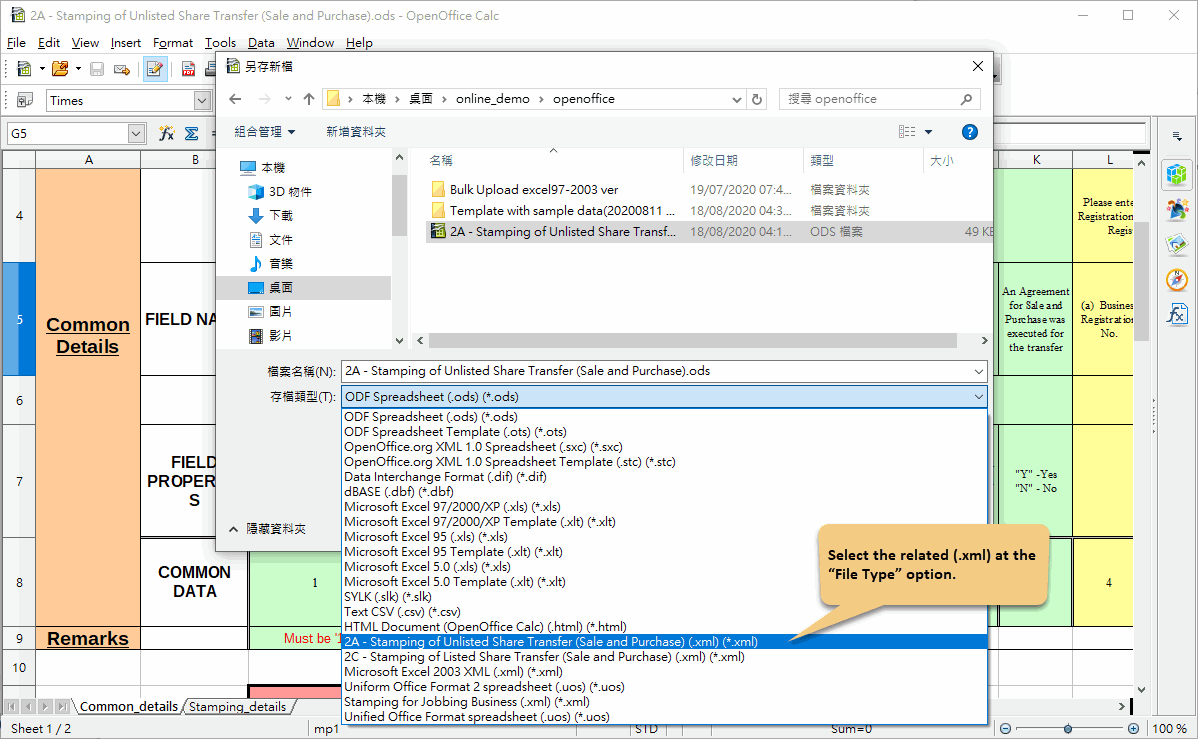Choose HTML Document (OpenOffice Calc) type
This screenshot has width=1198, height=739.
pos(664,627)
